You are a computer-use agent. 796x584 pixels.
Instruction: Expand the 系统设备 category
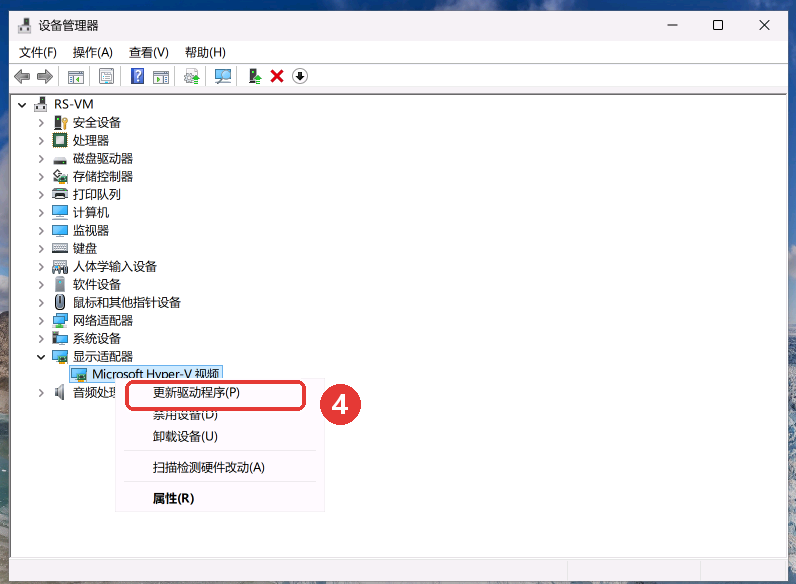click(41, 339)
